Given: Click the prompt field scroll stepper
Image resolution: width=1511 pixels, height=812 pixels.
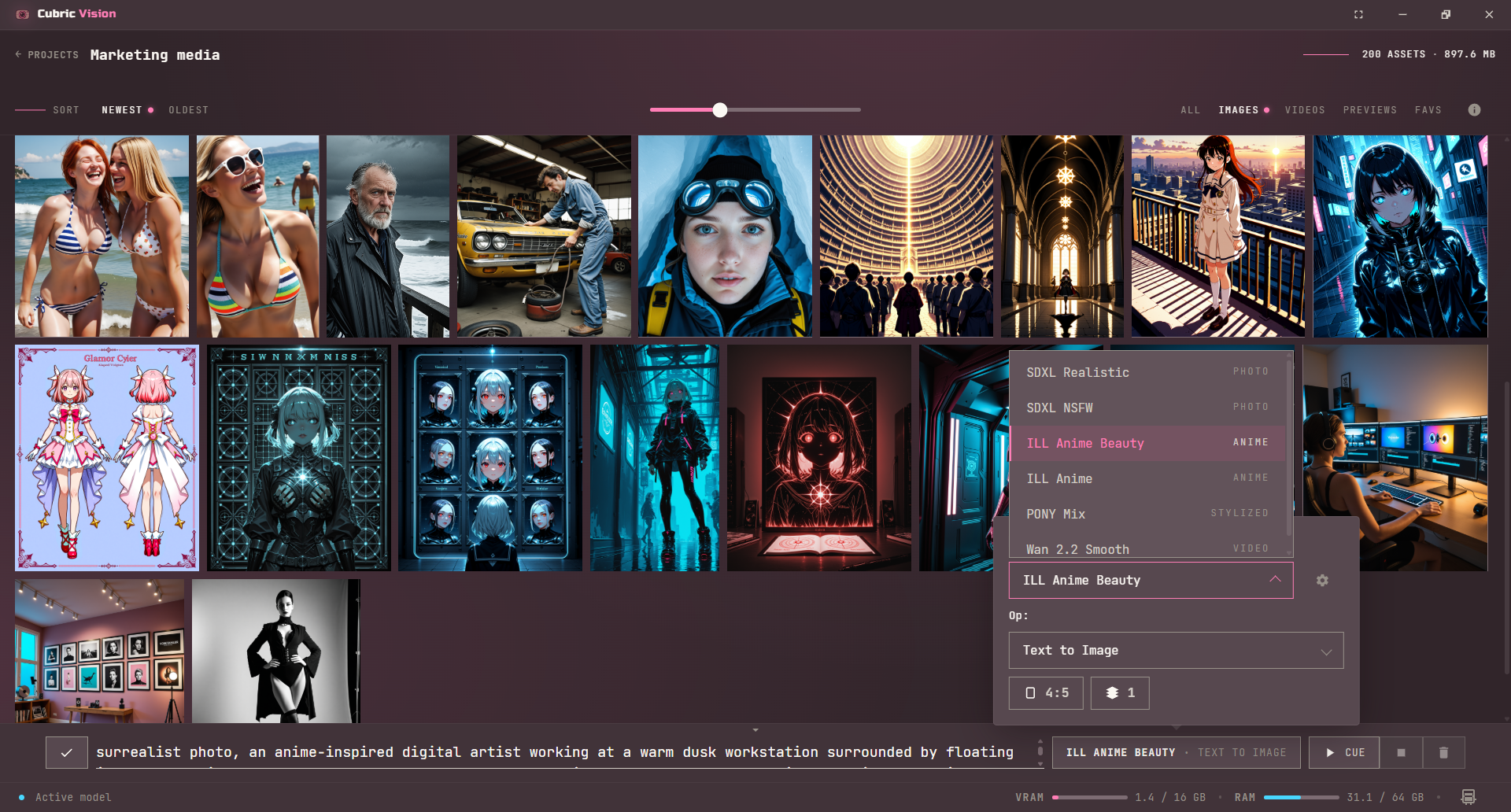Looking at the screenshot, I should (x=1040, y=753).
